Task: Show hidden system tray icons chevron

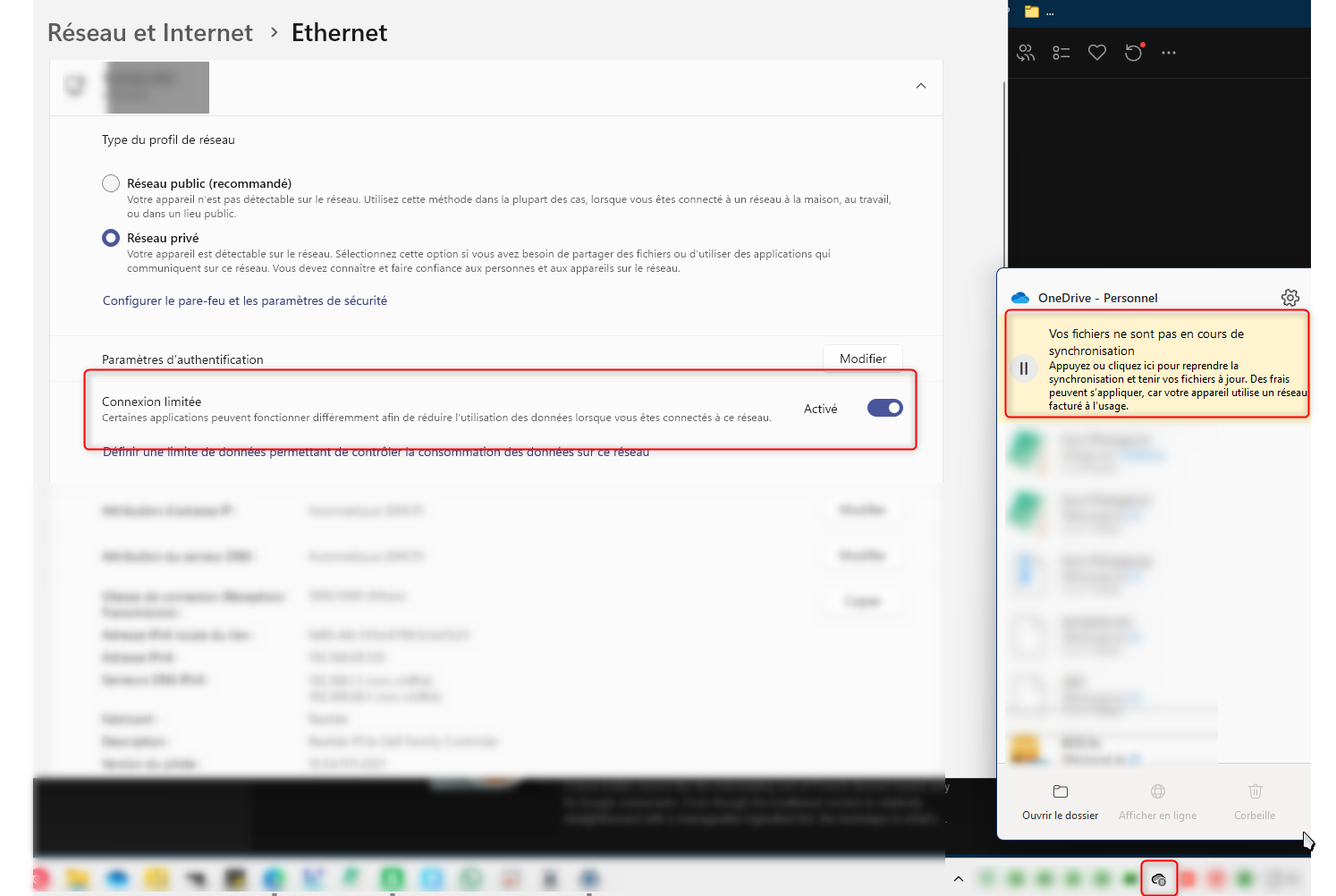Action: pyautogui.click(x=959, y=879)
